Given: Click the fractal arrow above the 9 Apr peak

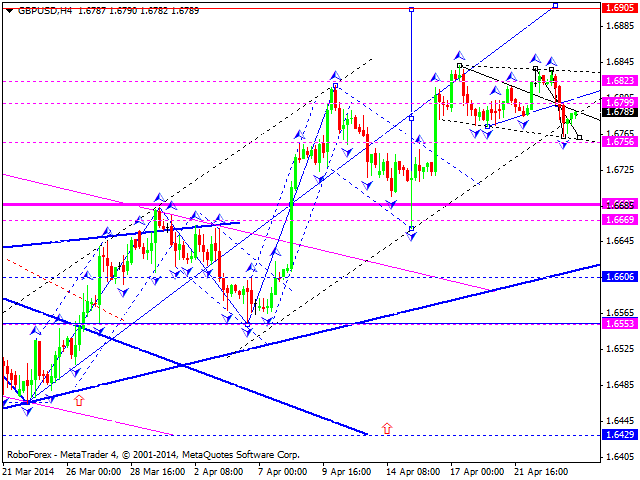Looking at the screenshot, I should (x=336, y=75).
